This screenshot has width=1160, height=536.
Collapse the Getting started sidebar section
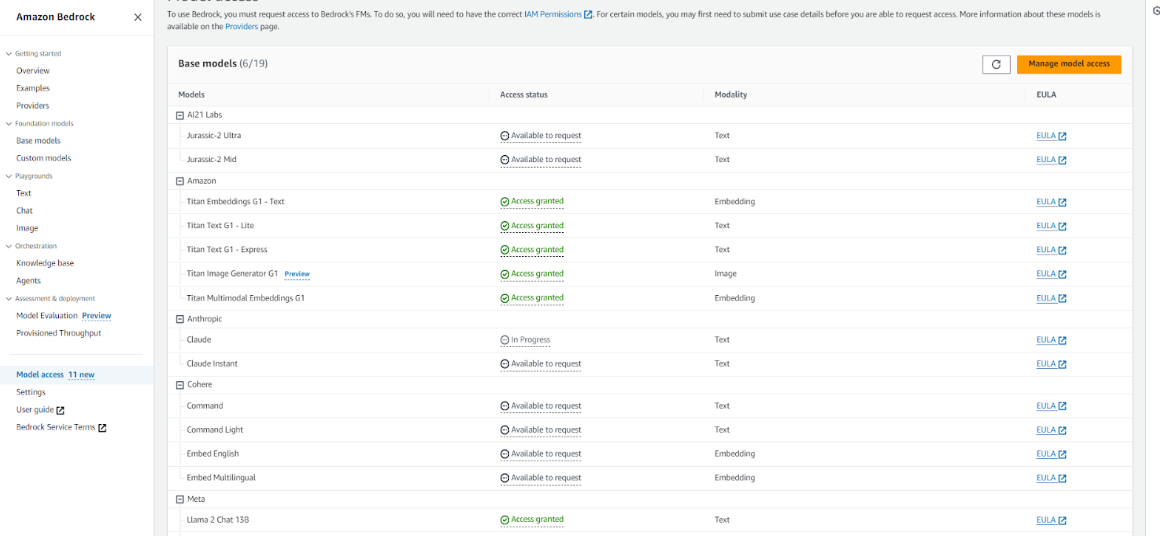9,53
